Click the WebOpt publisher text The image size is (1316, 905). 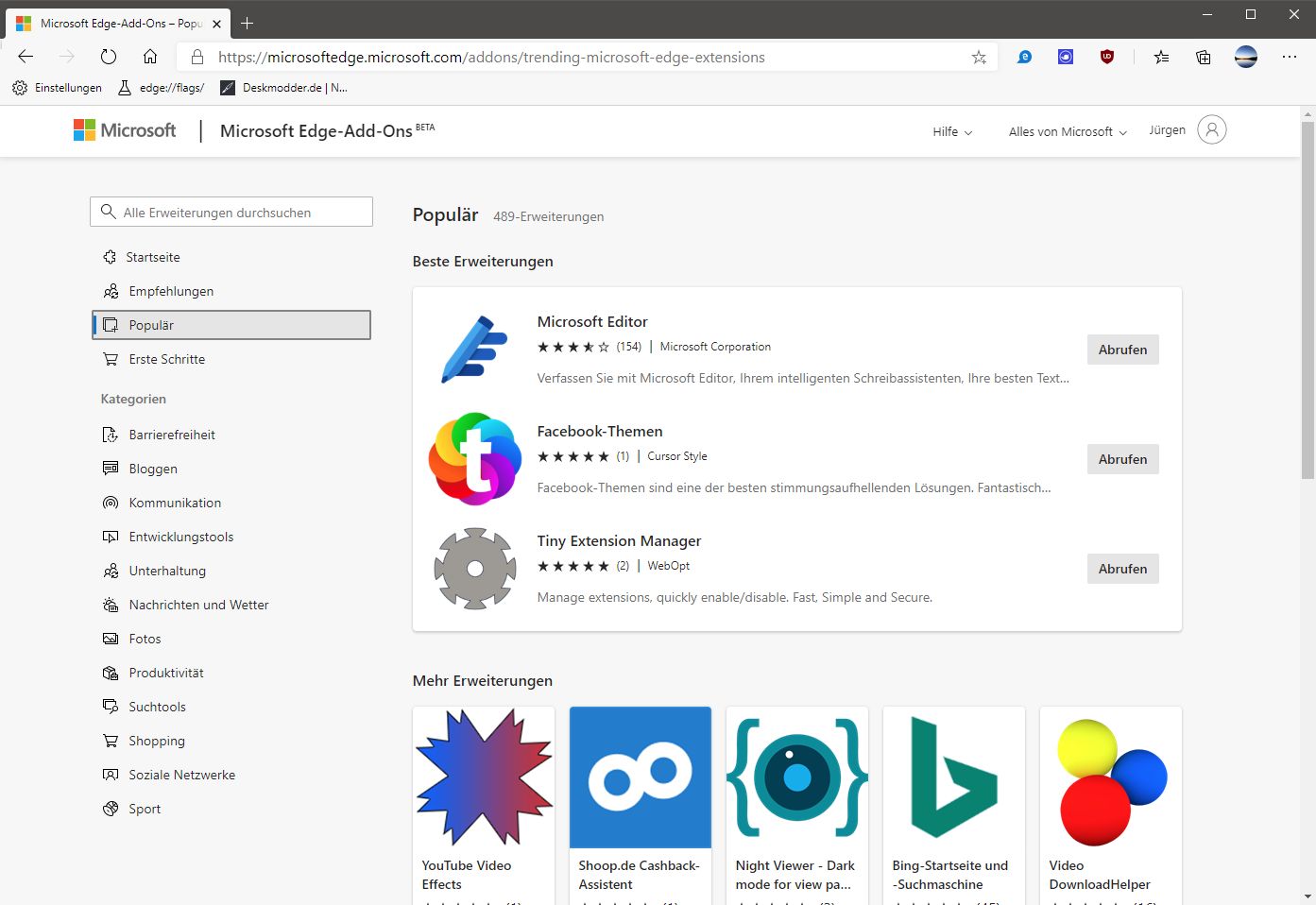(x=669, y=566)
